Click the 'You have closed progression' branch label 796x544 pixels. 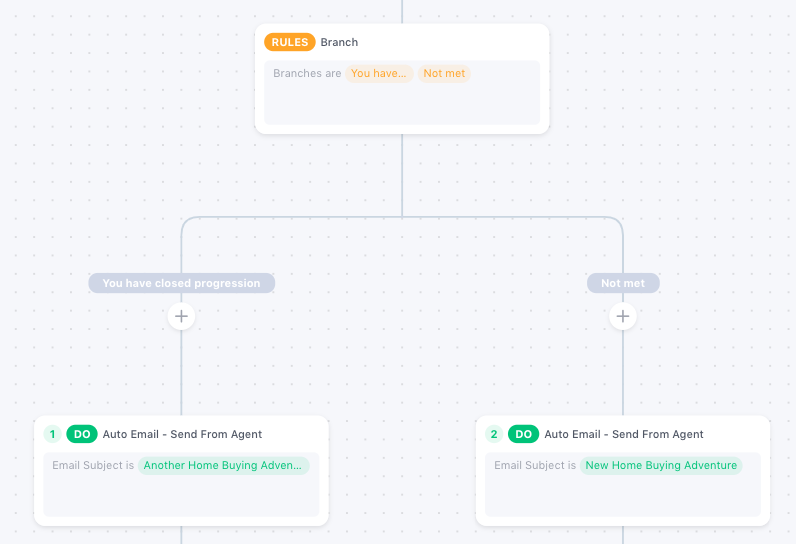click(181, 283)
